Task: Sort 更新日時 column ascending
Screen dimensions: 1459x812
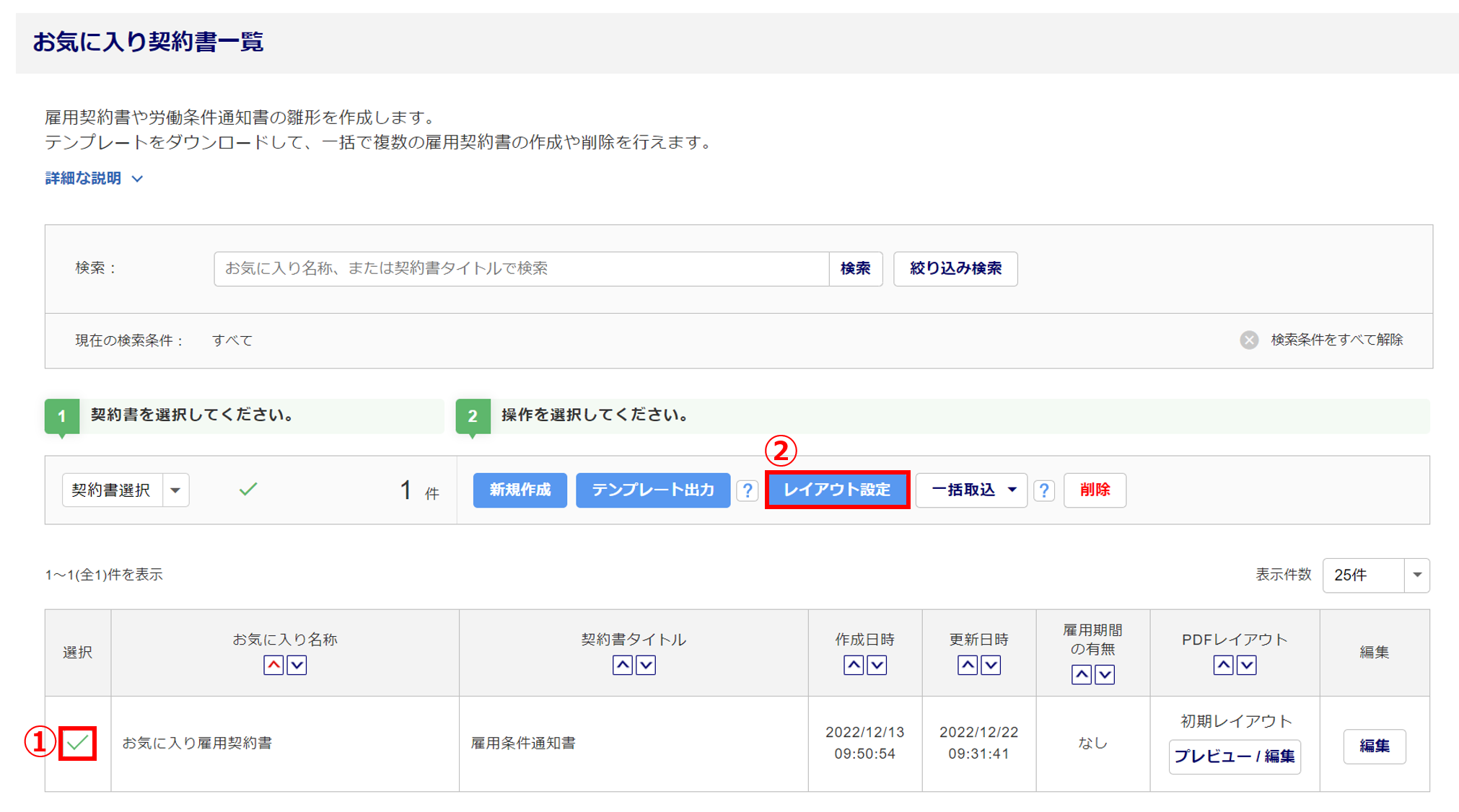Action: coord(968,665)
